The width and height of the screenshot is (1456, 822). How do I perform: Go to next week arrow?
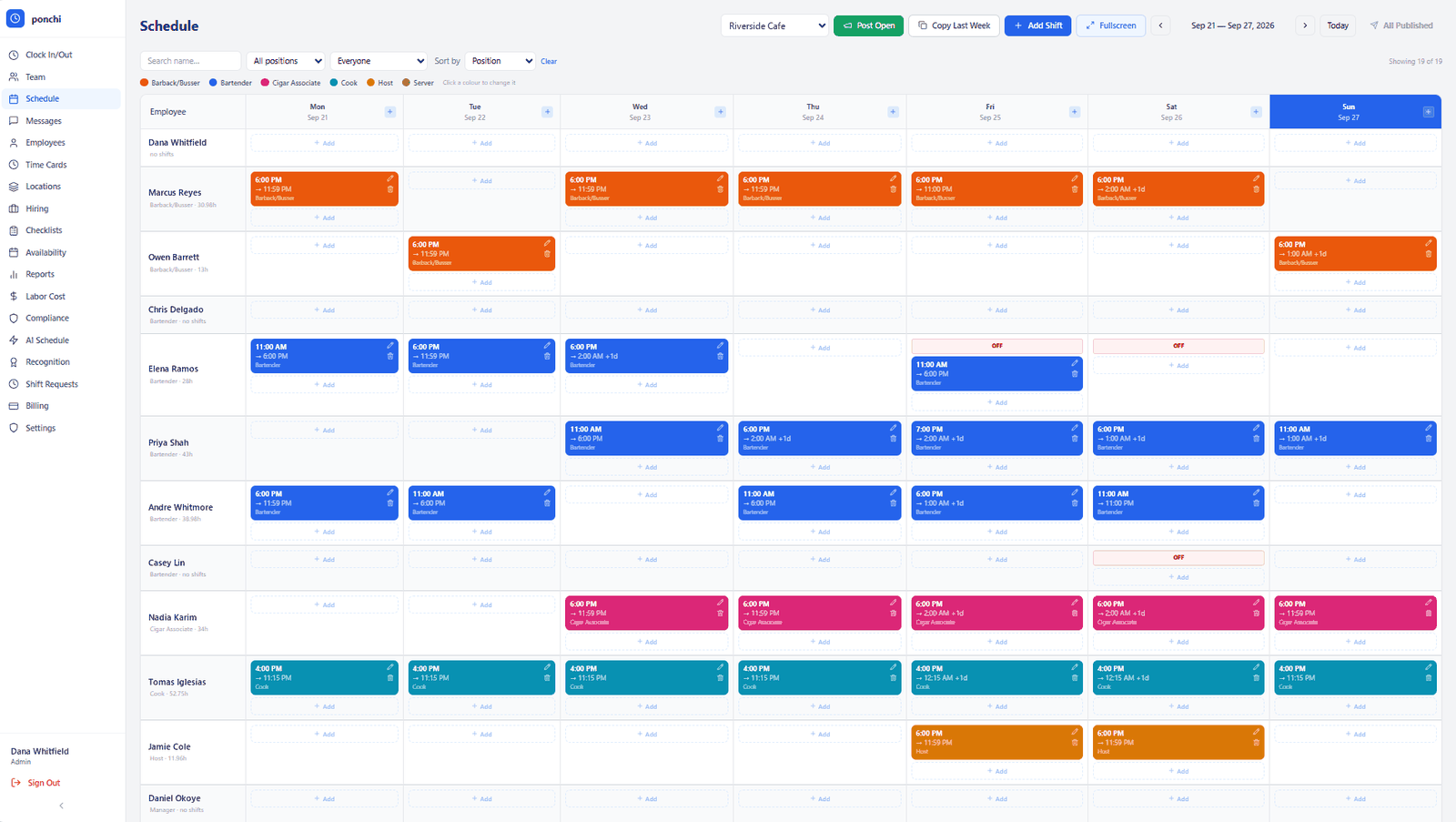(x=1305, y=25)
